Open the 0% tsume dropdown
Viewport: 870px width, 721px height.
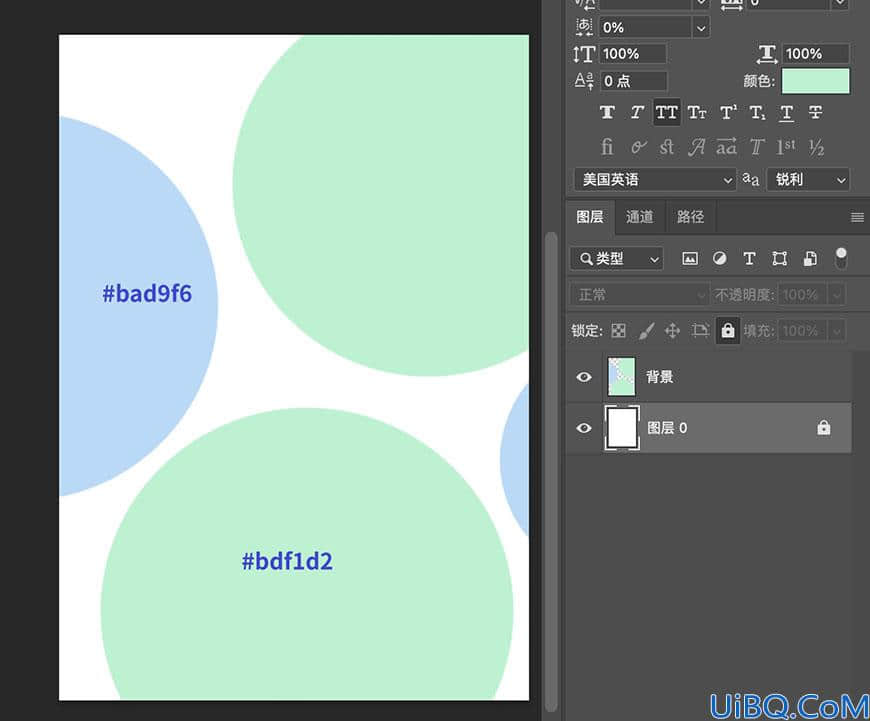(701, 27)
